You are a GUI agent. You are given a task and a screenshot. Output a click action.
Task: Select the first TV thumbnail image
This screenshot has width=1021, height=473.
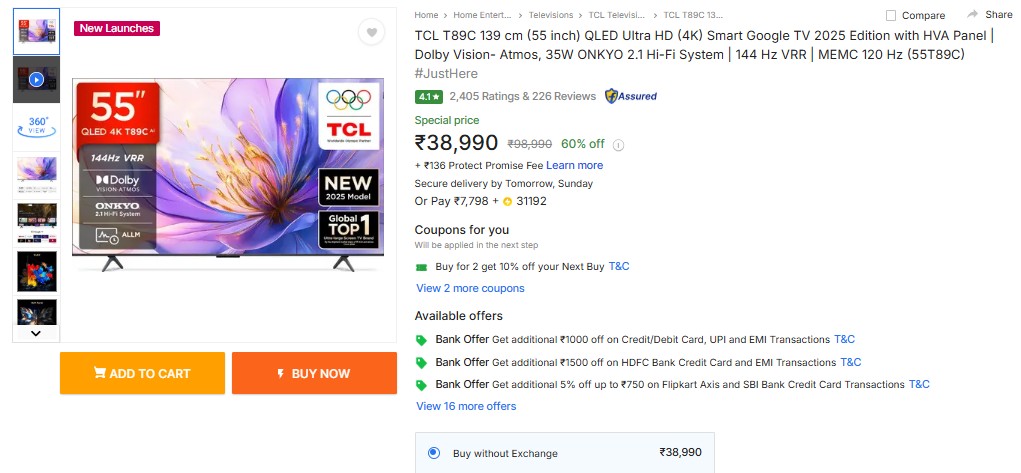tap(36, 31)
